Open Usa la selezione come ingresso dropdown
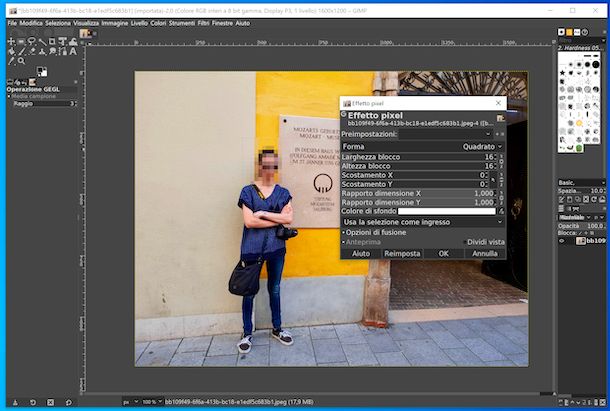The image size is (610, 411). (x=422, y=222)
